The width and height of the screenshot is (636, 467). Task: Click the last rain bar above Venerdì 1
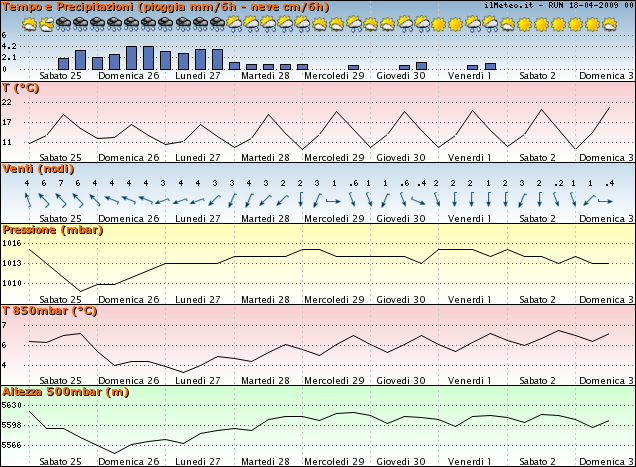point(490,66)
